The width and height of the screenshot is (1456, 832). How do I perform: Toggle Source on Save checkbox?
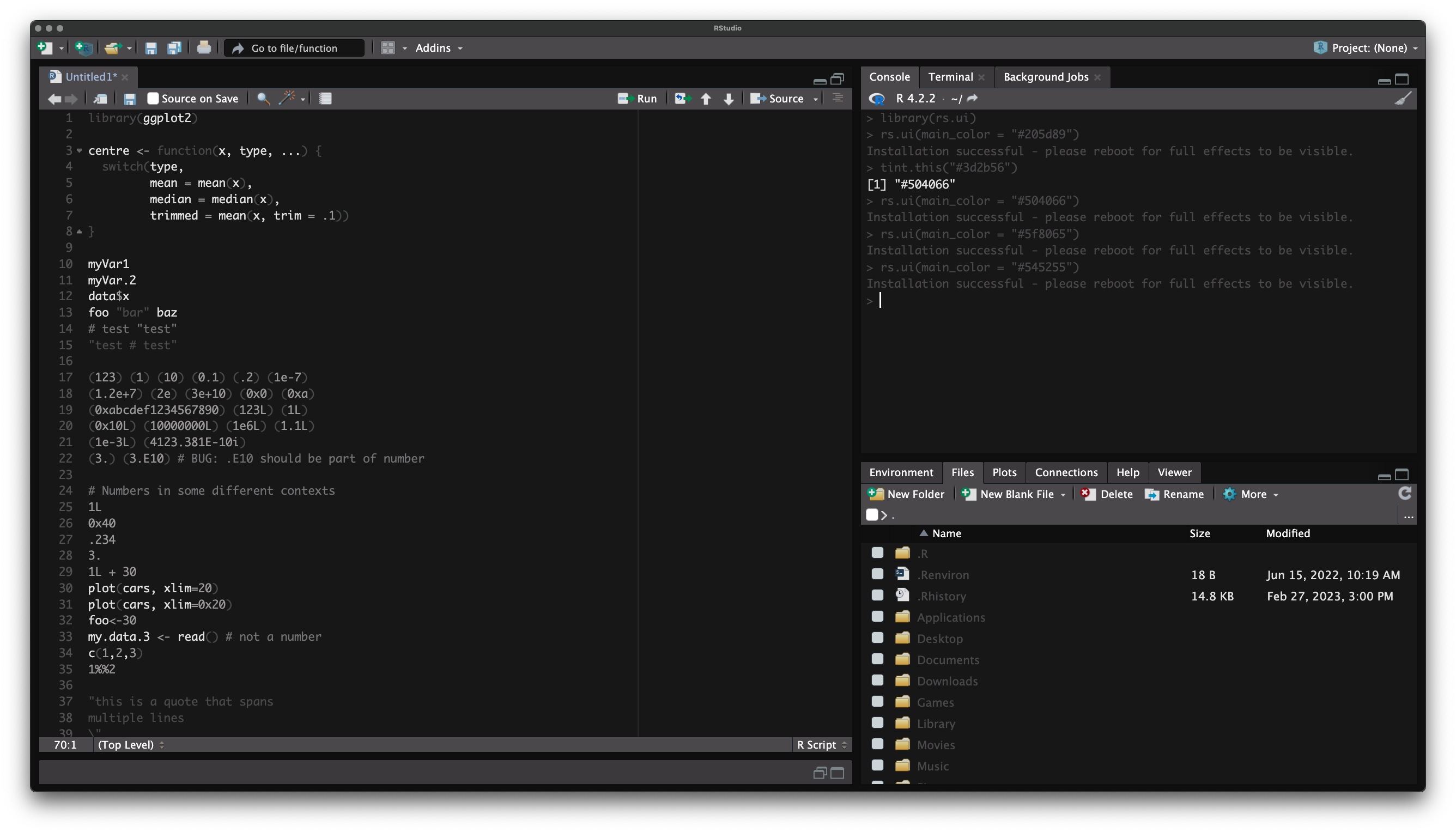pyautogui.click(x=153, y=99)
